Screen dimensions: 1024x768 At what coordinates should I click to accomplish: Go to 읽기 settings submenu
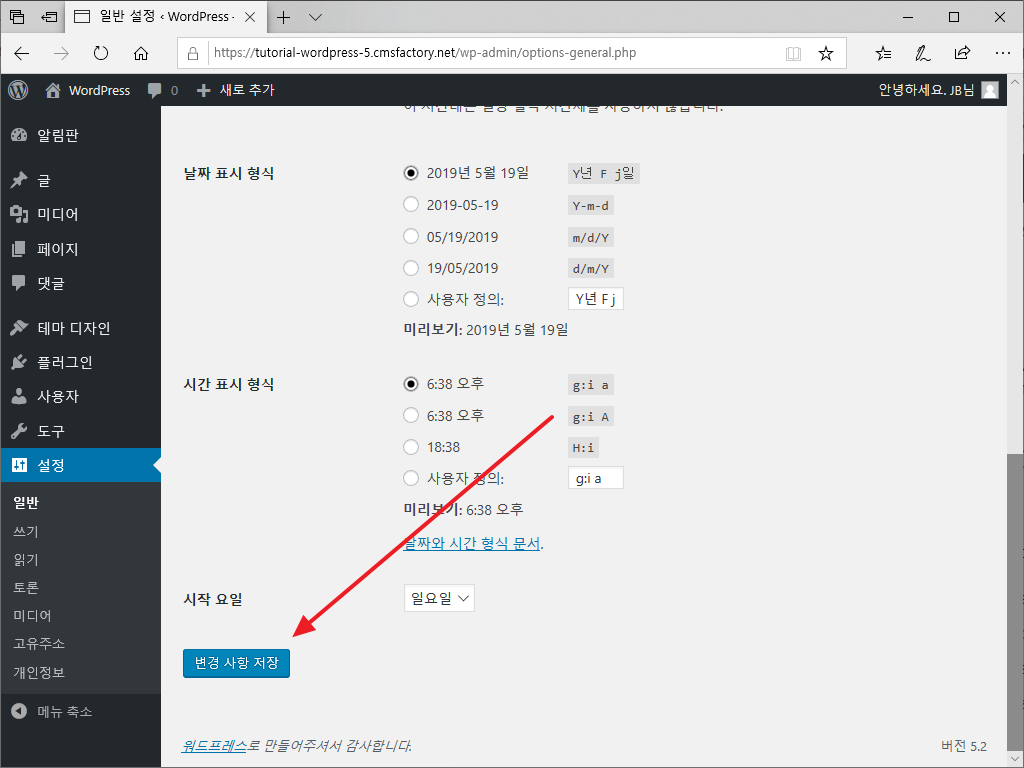coord(26,560)
